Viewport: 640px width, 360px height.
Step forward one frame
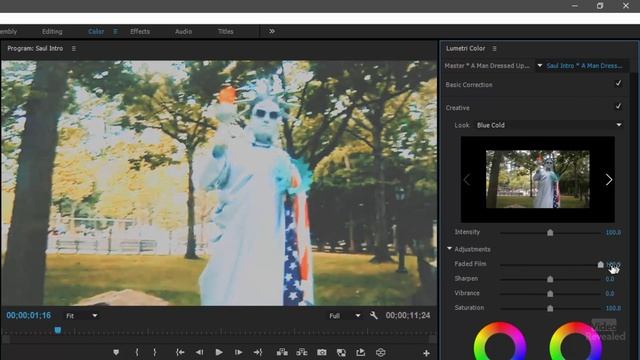click(238, 352)
